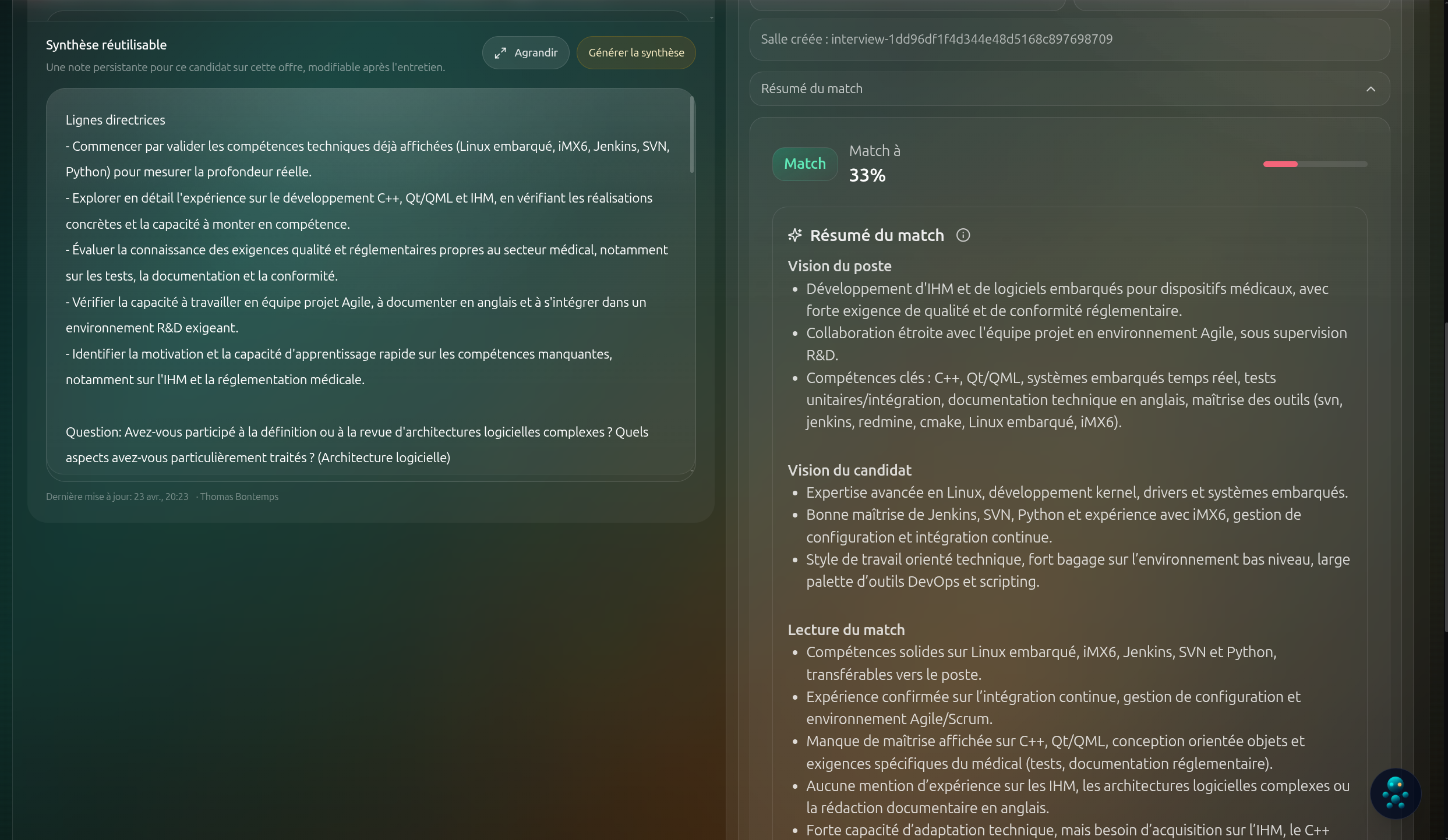Click the Vision du candidat heading
Viewport: 1448px width, 840px height.
click(x=849, y=470)
